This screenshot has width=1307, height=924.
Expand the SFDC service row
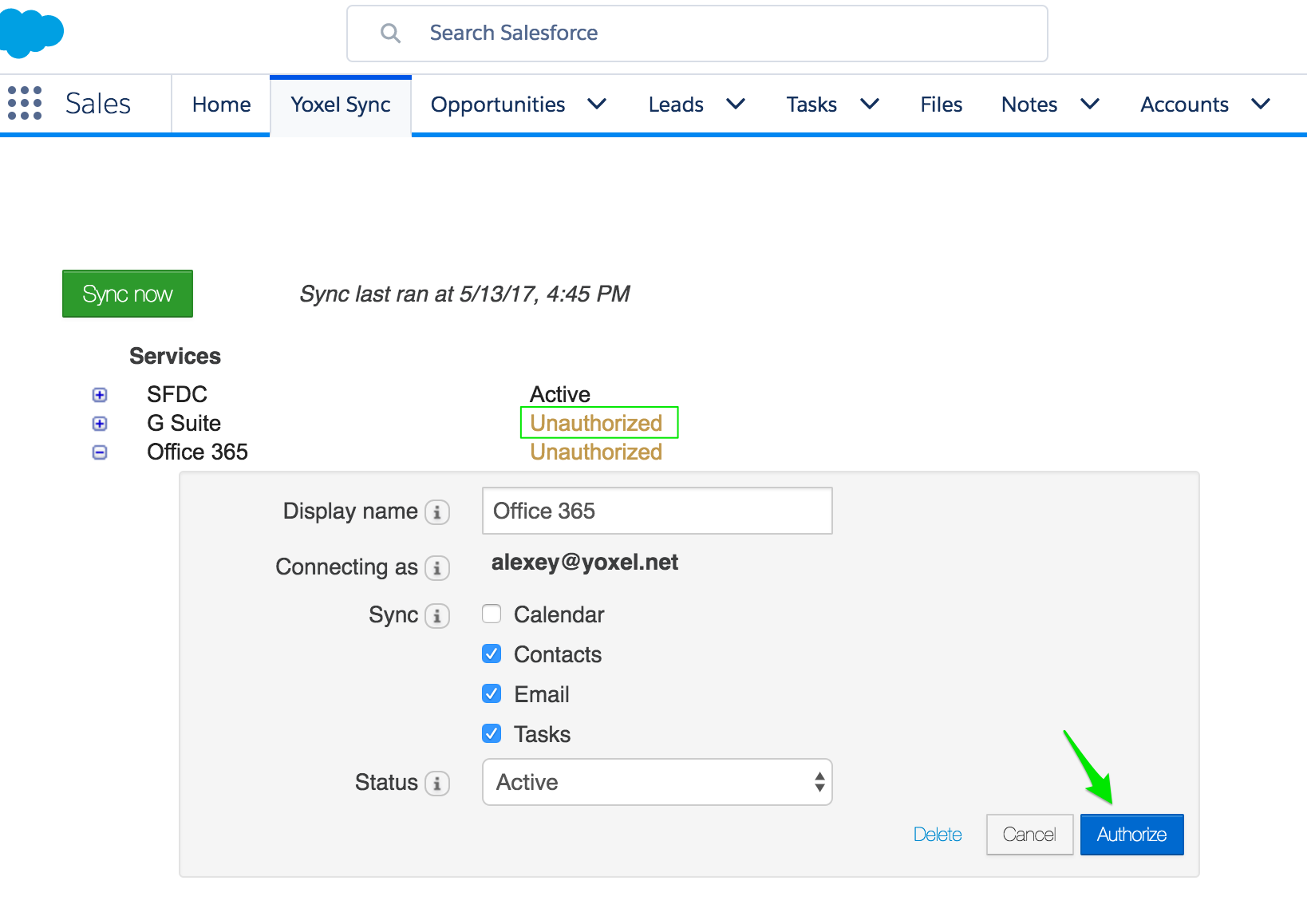(x=100, y=395)
